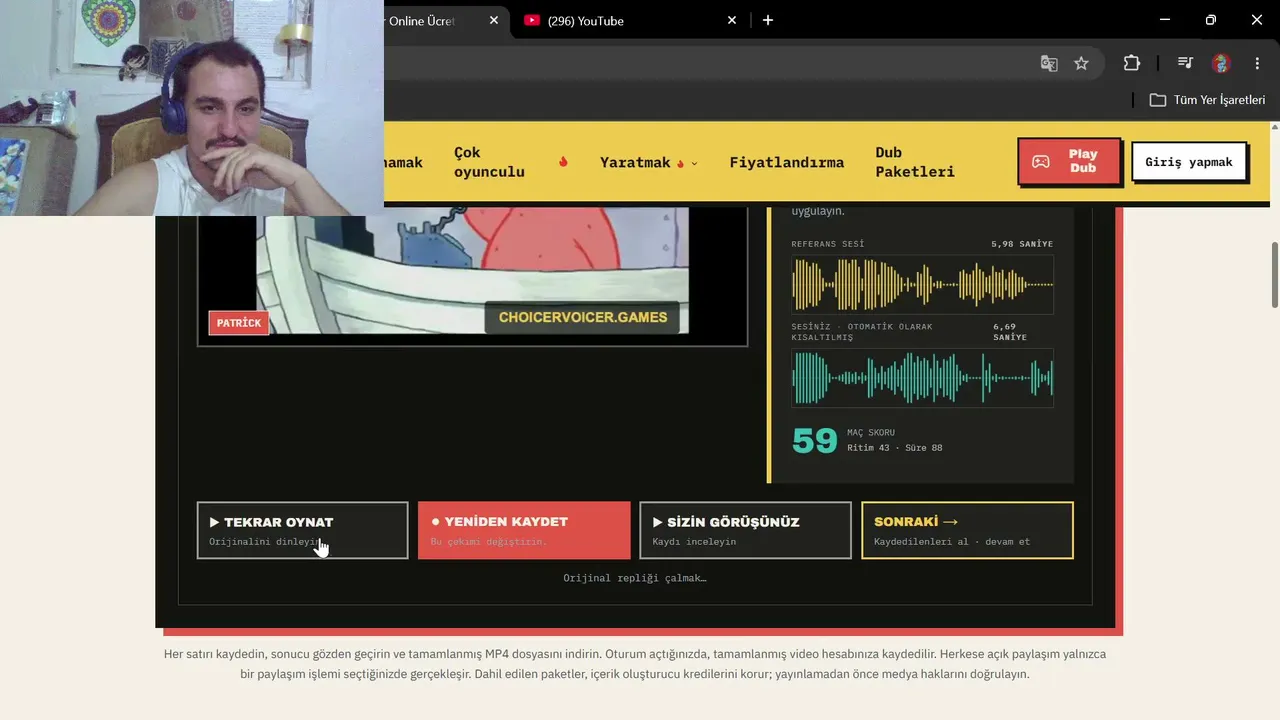Minimize the Chrome window
This screenshot has width=1280, height=720.
point(1165,20)
